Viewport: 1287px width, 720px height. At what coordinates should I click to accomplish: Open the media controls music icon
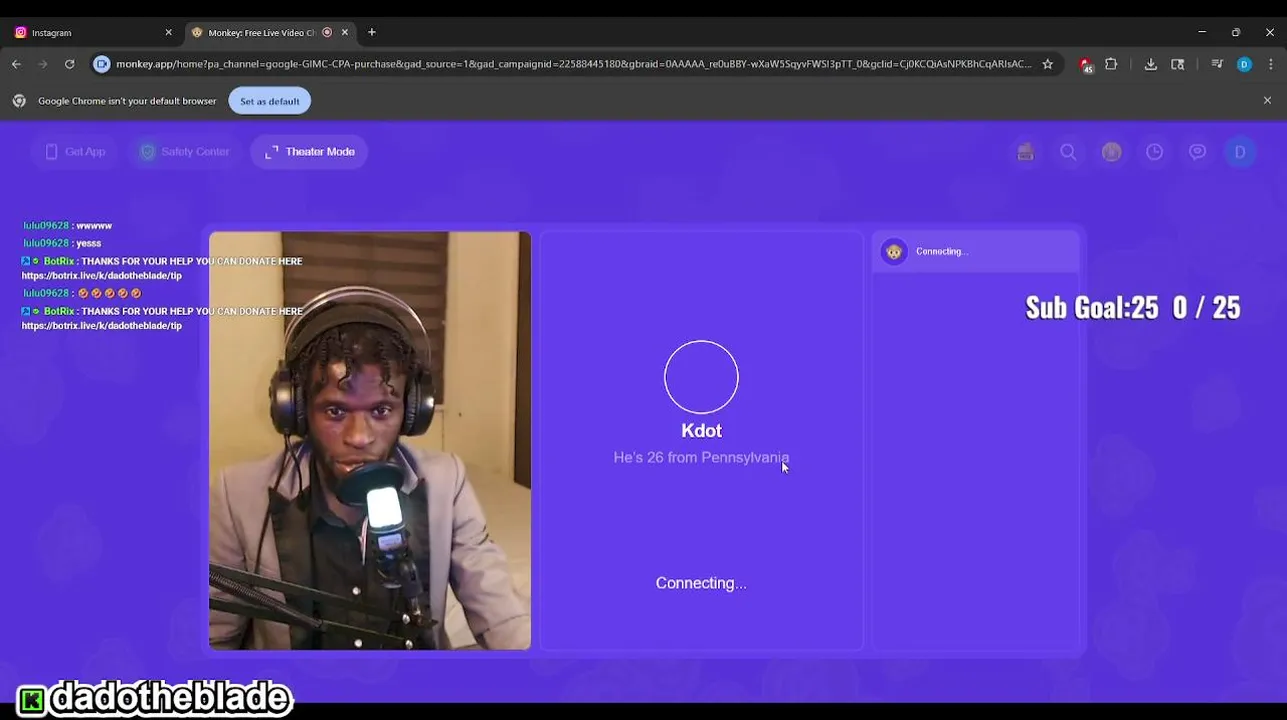[x=1217, y=64]
